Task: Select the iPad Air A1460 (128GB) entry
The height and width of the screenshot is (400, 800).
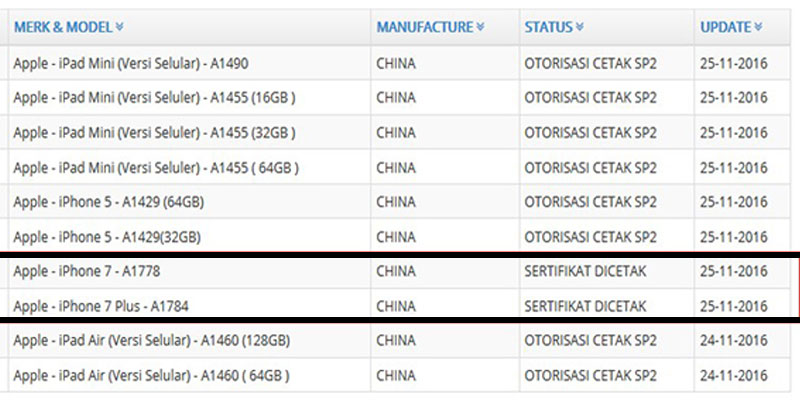Action: coord(152,341)
